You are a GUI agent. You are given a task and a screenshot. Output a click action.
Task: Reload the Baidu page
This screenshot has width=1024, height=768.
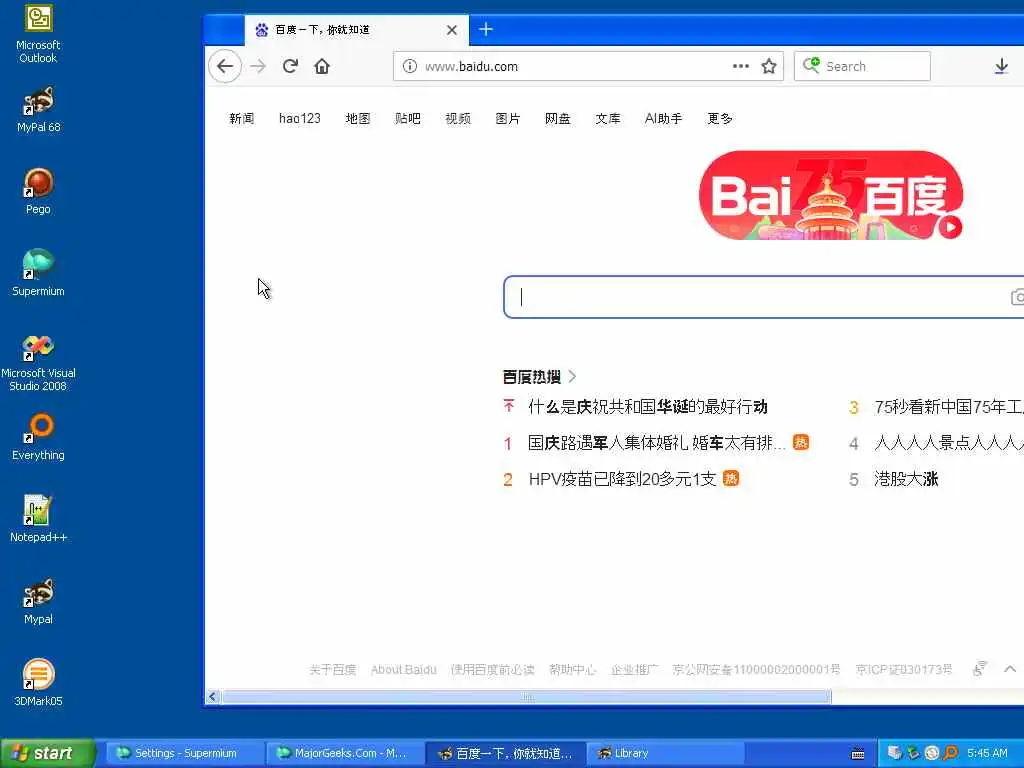point(291,66)
